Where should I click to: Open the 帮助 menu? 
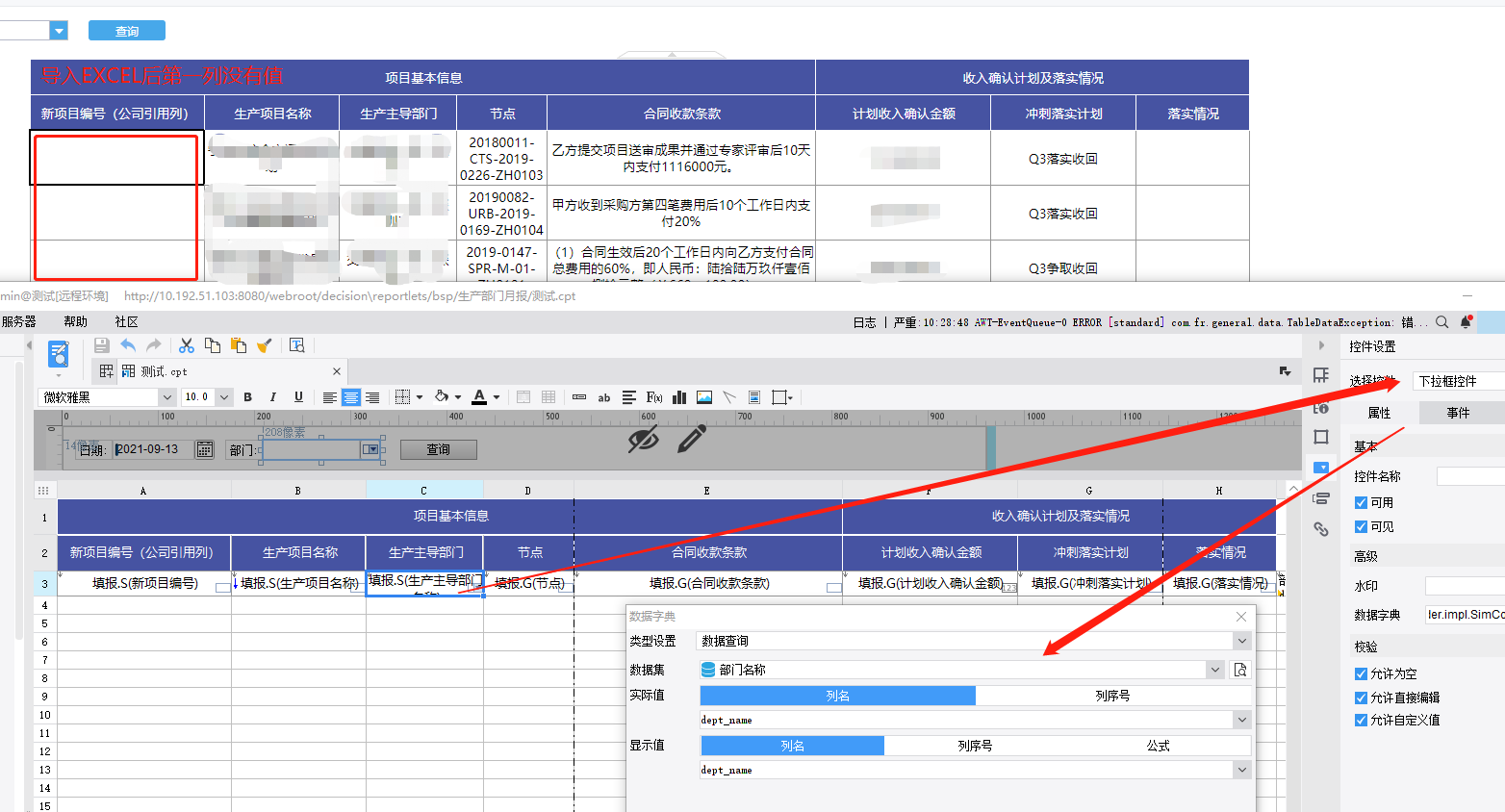click(x=75, y=321)
